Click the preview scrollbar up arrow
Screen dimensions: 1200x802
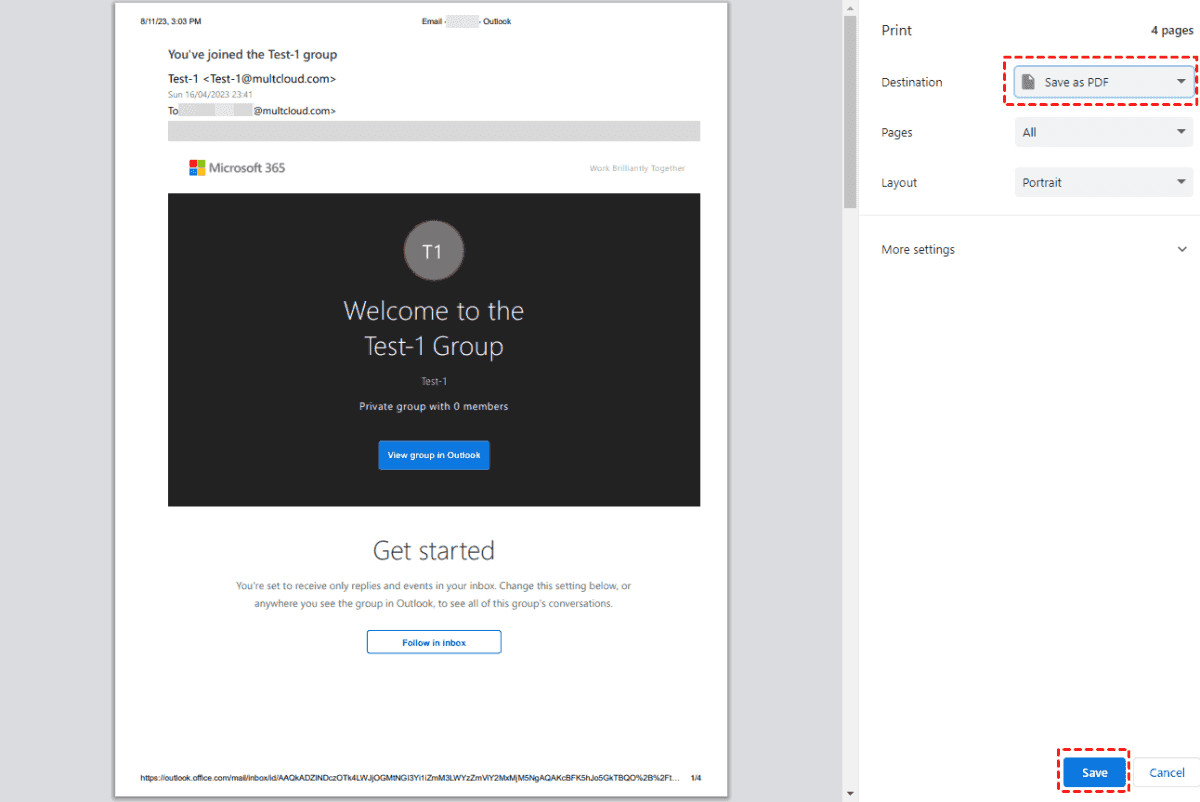(x=850, y=8)
